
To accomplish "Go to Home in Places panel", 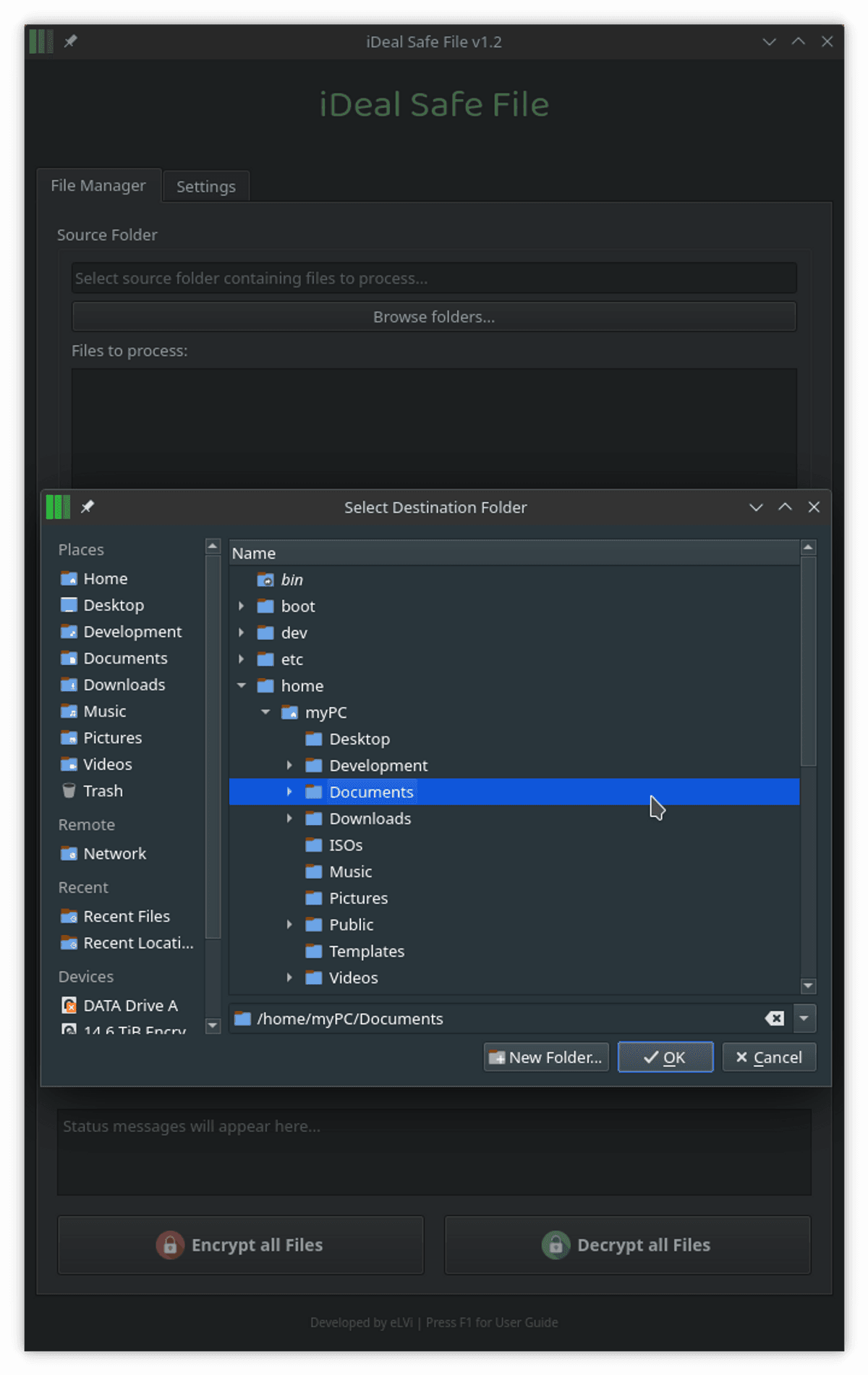I will tap(105, 579).
